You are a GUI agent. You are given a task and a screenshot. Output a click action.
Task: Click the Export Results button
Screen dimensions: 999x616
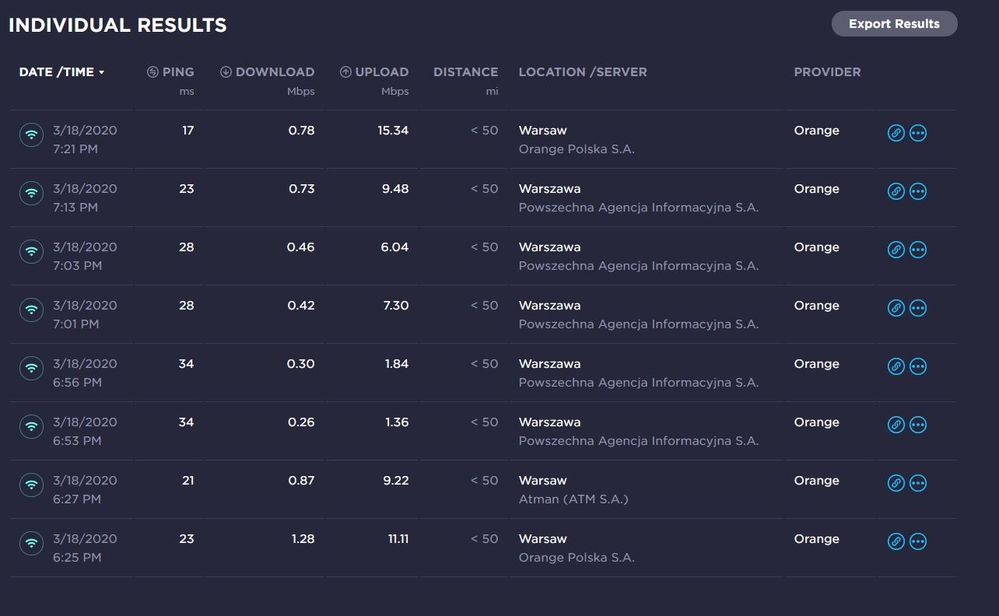click(x=894, y=24)
